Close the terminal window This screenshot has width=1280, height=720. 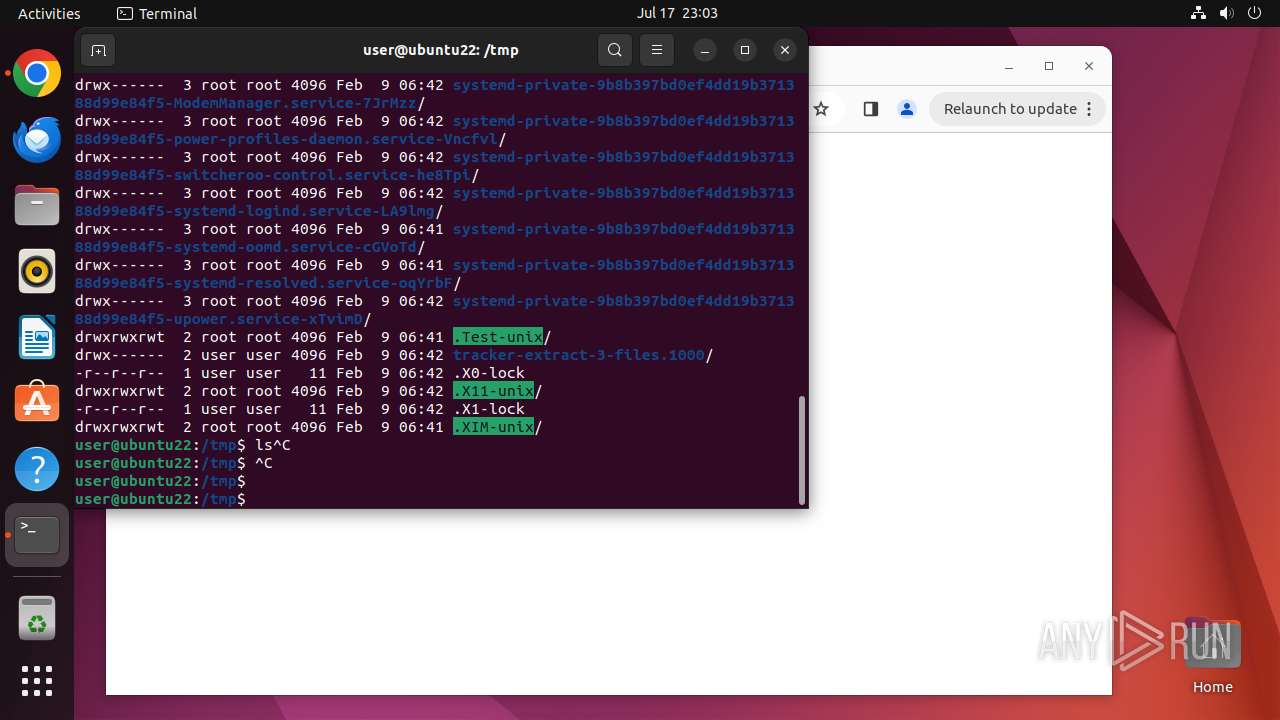(785, 50)
